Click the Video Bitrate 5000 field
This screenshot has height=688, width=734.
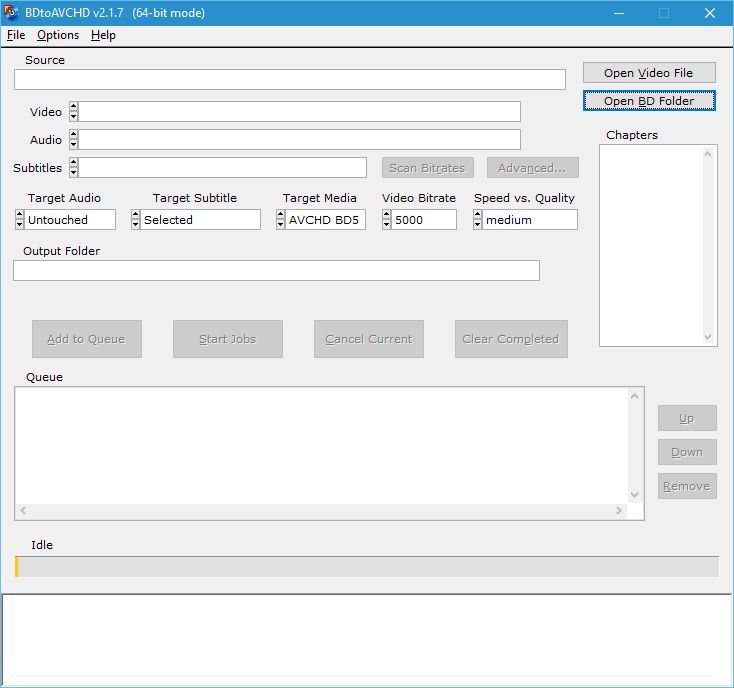click(424, 220)
